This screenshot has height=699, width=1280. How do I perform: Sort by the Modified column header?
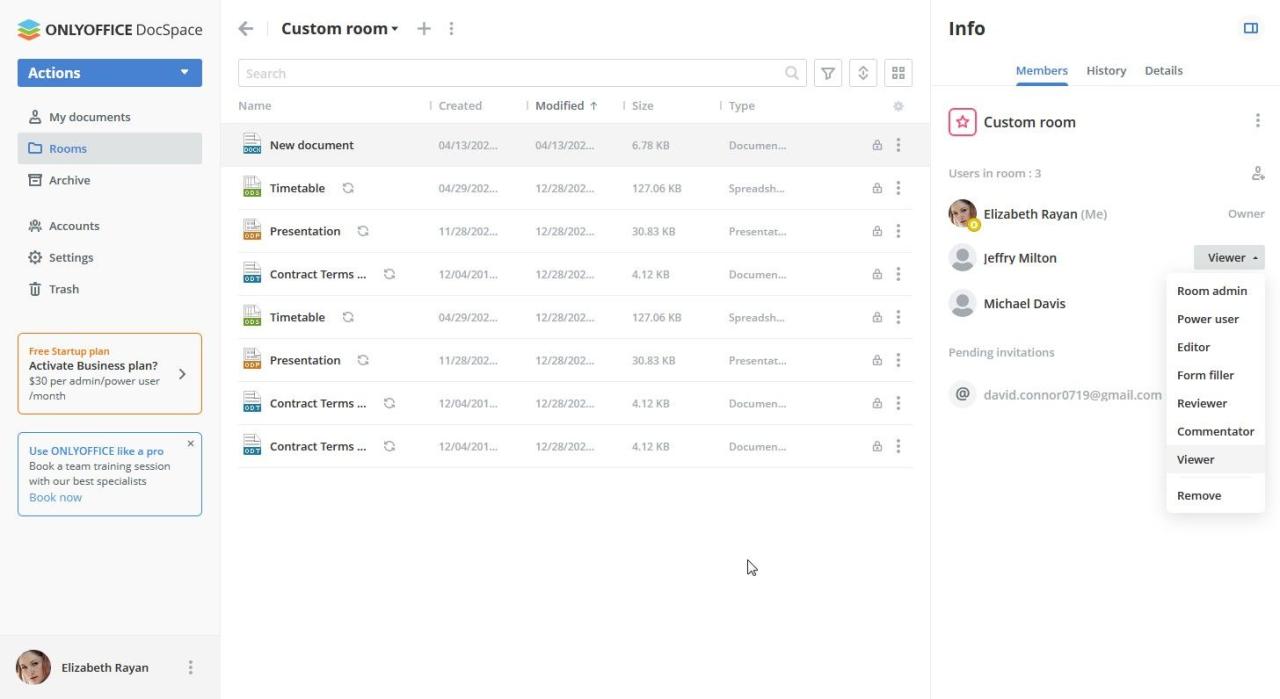[566, 106]
